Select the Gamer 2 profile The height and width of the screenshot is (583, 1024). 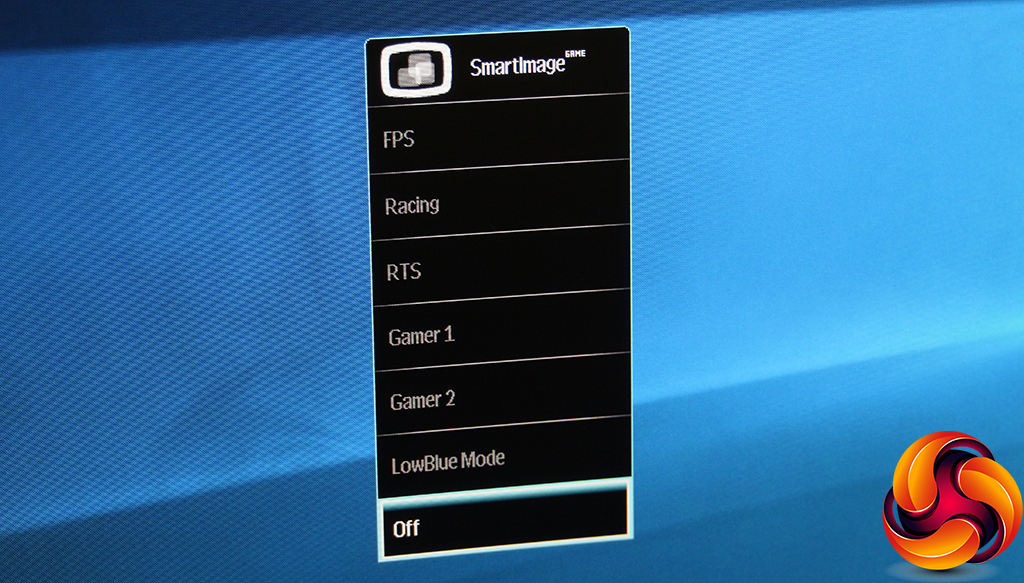[504, 394]
